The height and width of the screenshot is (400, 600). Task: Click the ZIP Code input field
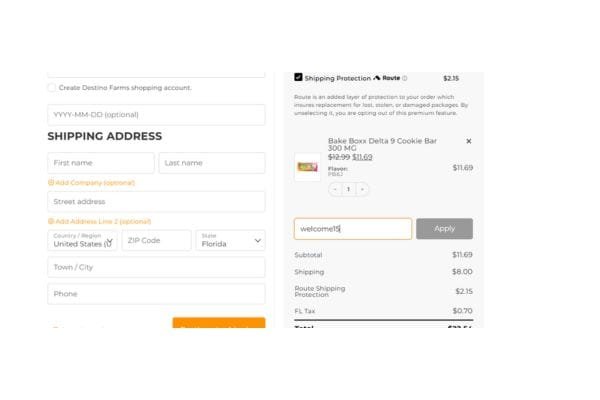(156, 240)
